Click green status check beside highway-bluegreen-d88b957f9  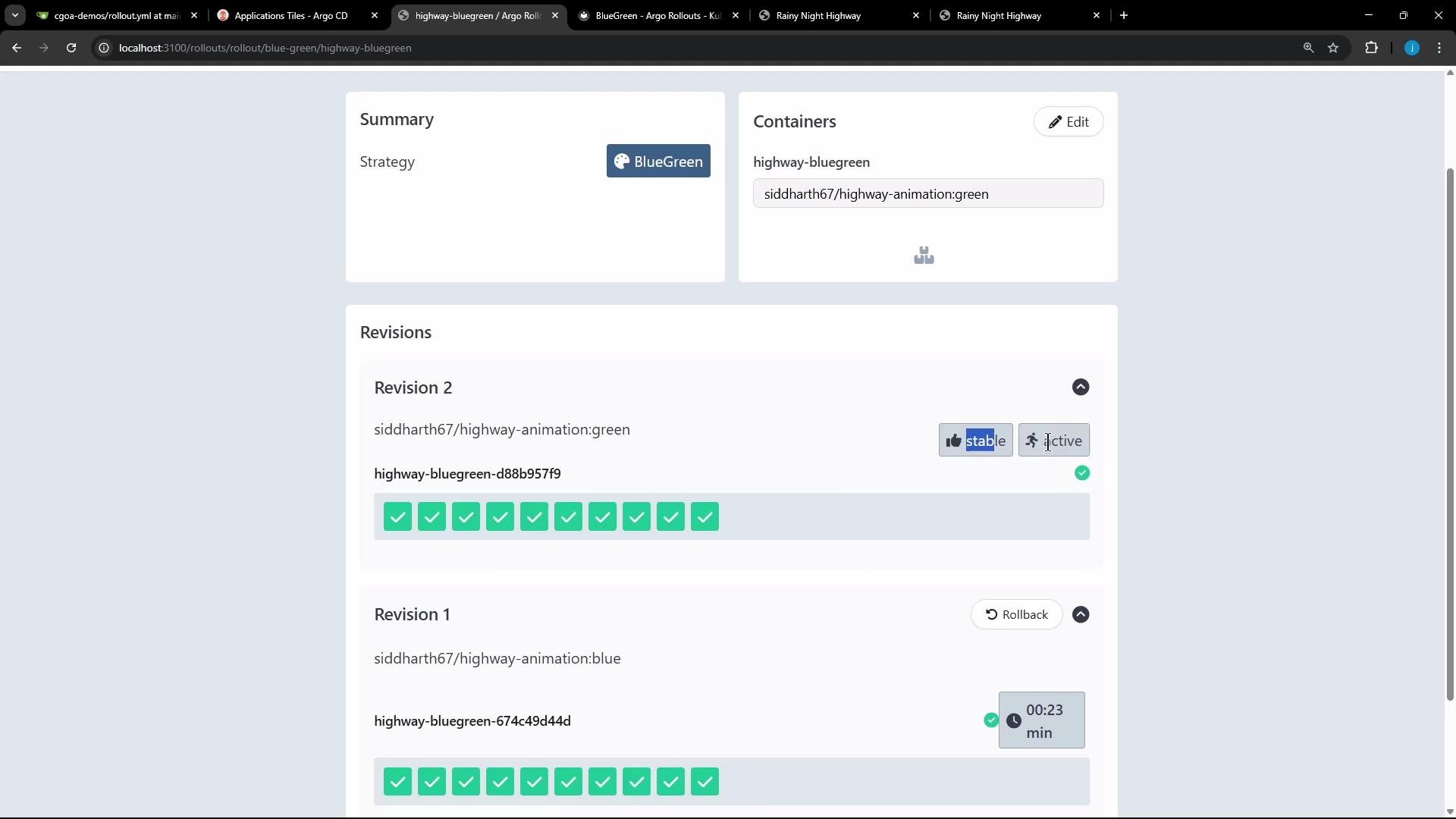coord(1082,473)
